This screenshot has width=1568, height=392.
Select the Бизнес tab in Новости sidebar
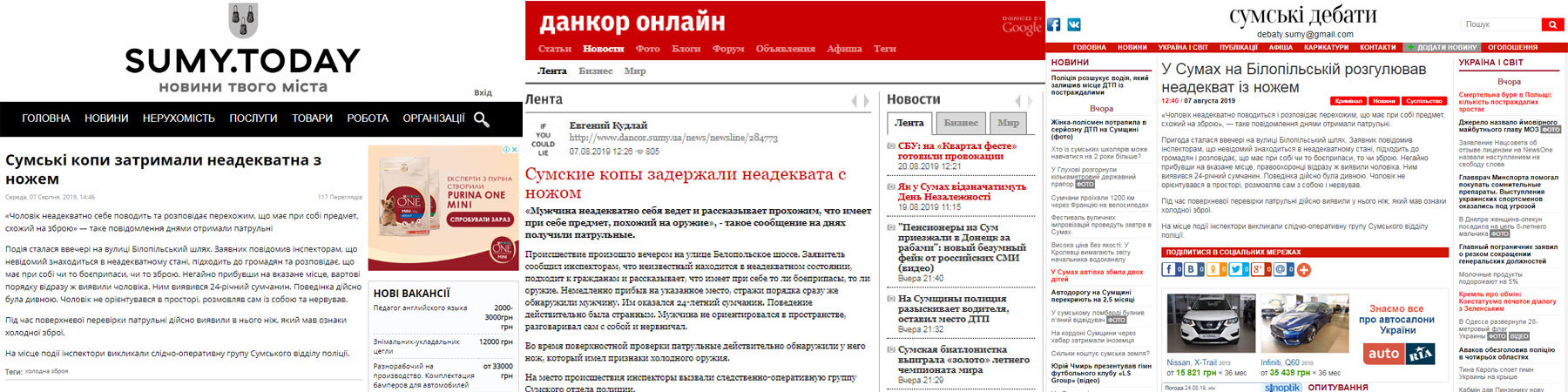[961, 124]
